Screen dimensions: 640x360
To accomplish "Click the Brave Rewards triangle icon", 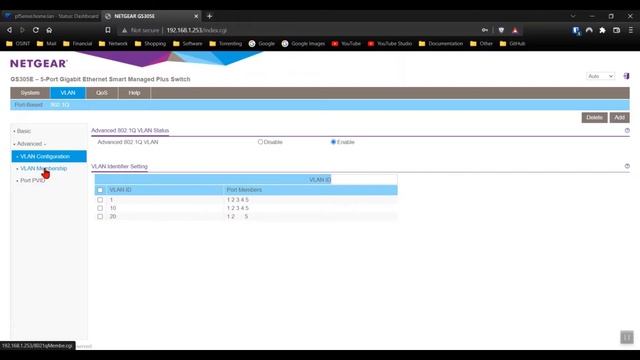I will pos(515,30).
